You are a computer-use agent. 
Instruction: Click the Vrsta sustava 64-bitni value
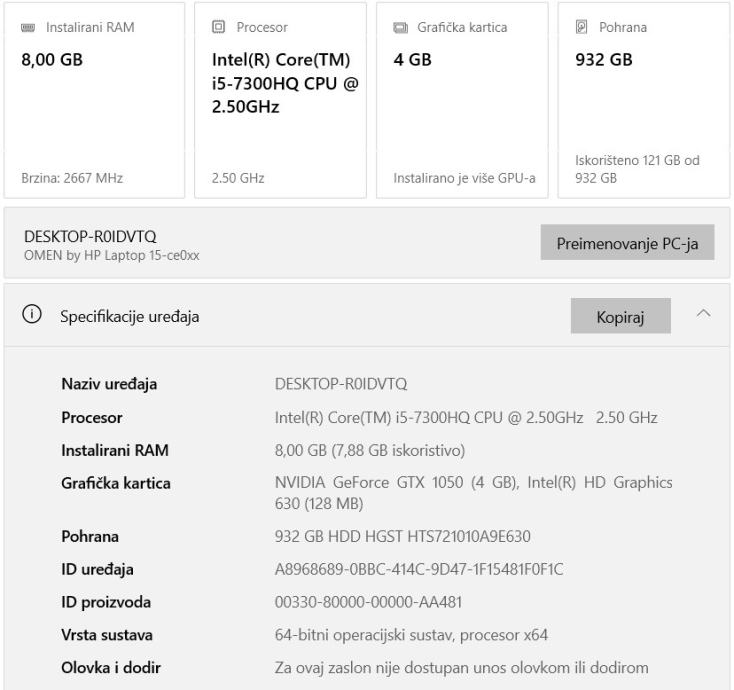(411, 634)
